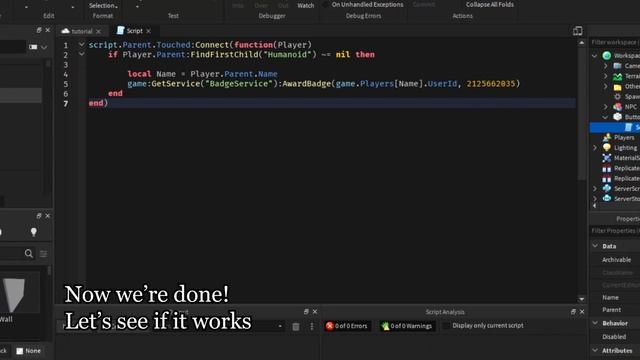Select the ReplicatedStorage icon
Screen dimensions: 640x360
(x=607, y=178)
